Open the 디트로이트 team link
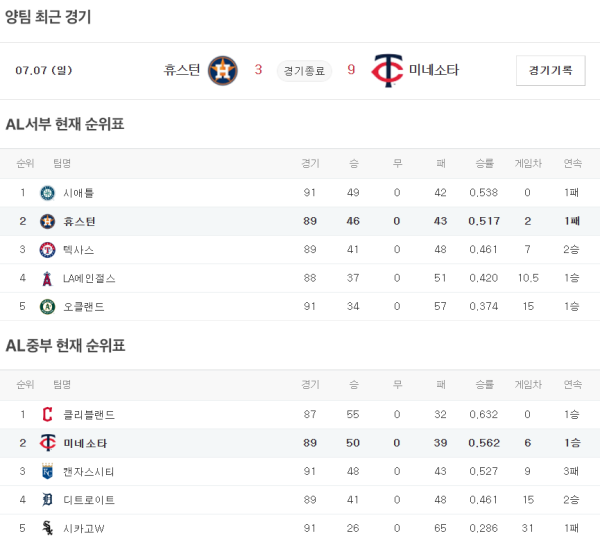 [x=89, y=500]
